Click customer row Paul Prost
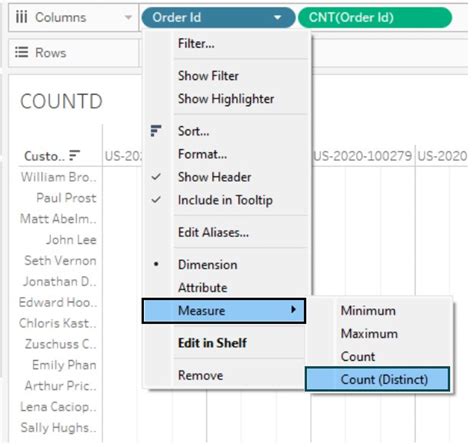The width and height of the screenshot is (474, 447). pyautogui.click(x=66, y=198)
